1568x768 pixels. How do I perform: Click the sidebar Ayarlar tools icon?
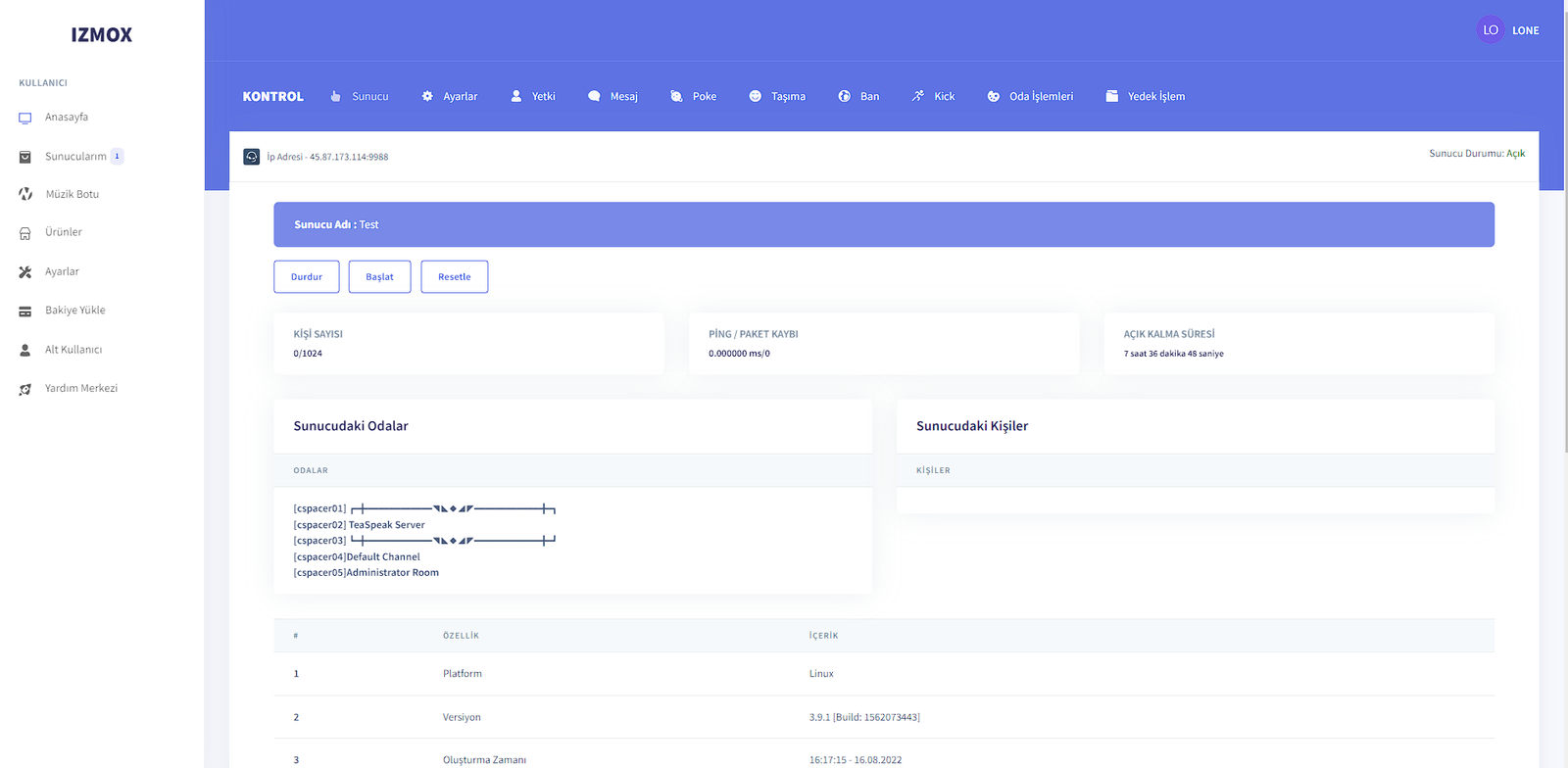click(25, 272)
